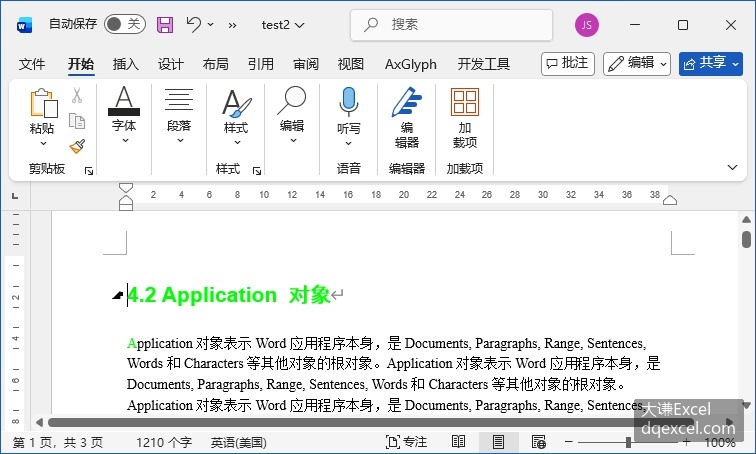Click the 共享 share button

[x=711, y=64]
